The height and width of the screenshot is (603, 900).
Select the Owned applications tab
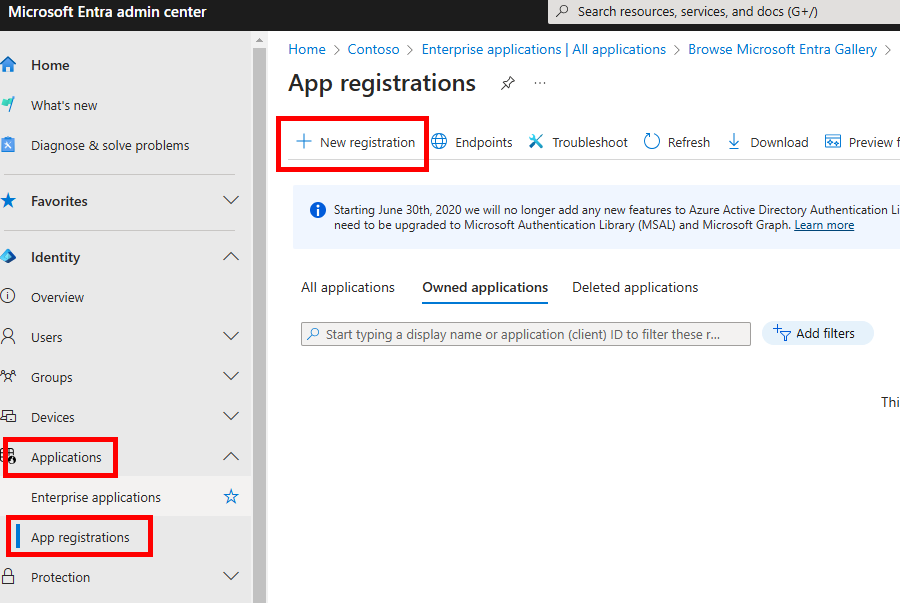pos(485,287)
